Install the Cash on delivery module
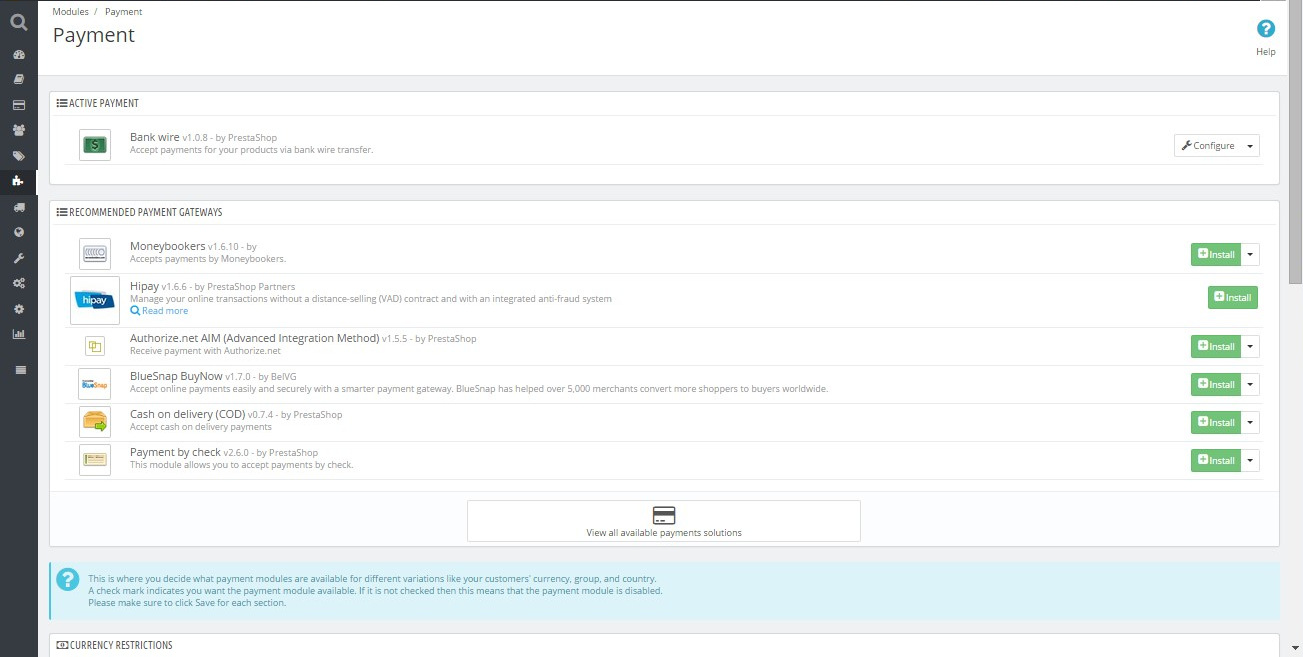The image size is (1303, 657). tap(1216, 422)
